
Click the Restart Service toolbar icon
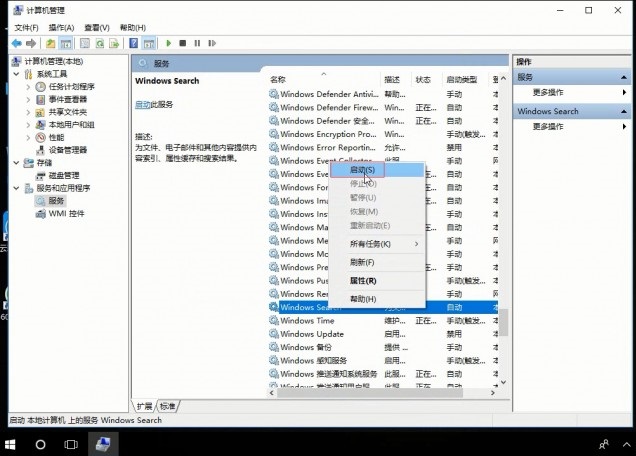tap(212, 43)
